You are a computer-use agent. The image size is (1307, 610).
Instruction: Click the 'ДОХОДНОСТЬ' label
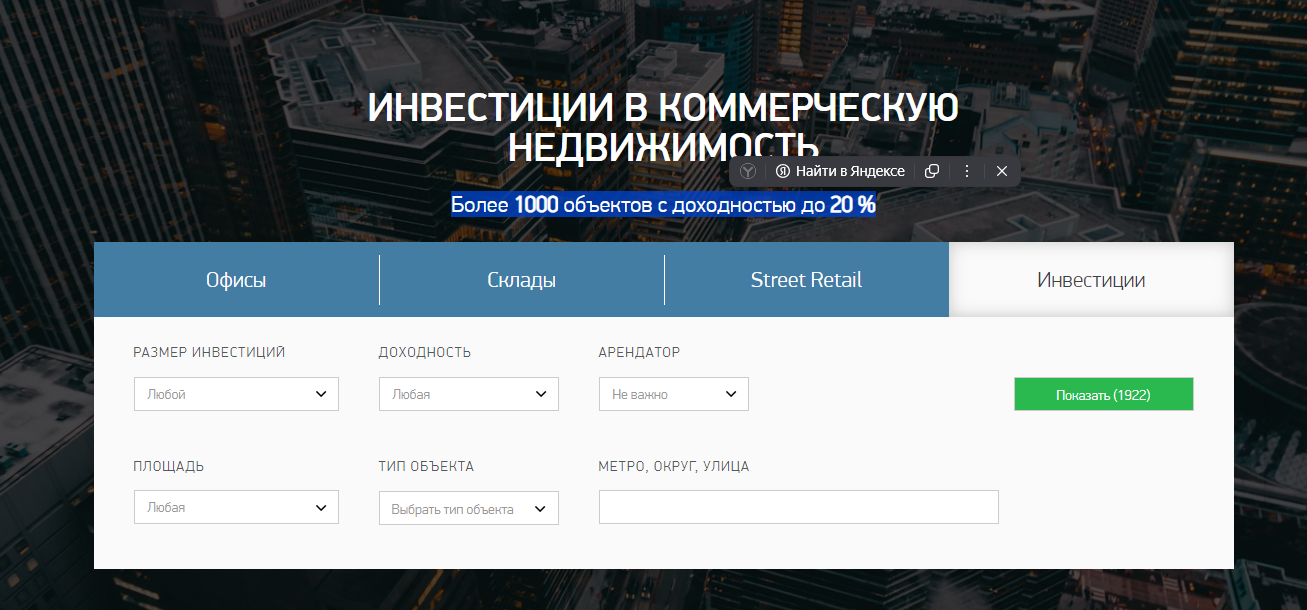(425, 353)
